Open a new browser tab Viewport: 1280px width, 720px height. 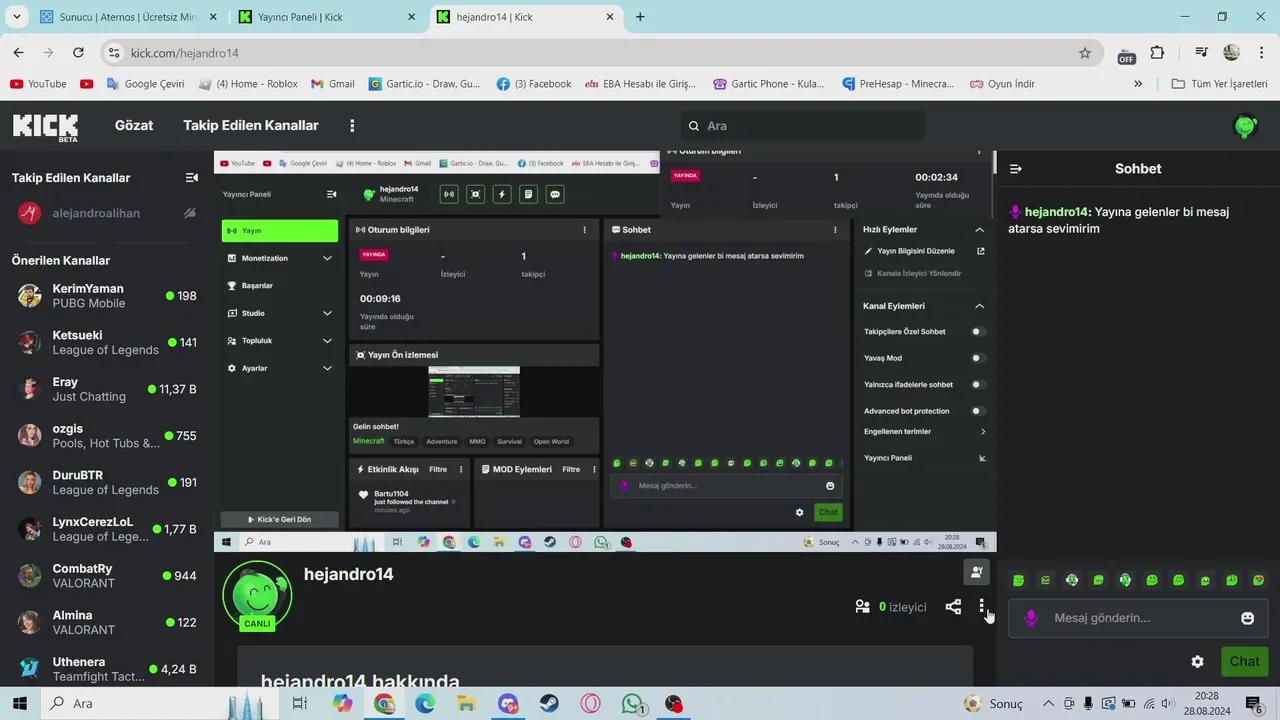[640, 17]
